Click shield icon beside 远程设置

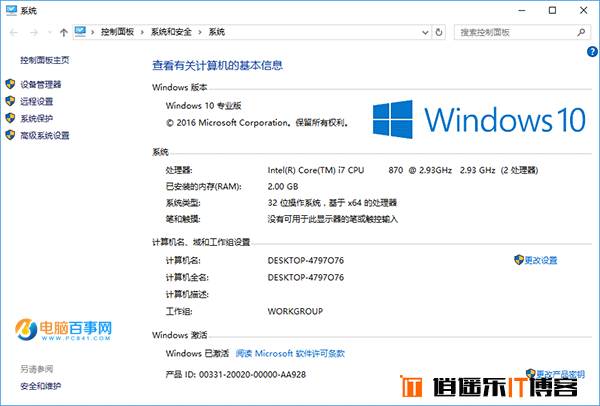(10, 101)
